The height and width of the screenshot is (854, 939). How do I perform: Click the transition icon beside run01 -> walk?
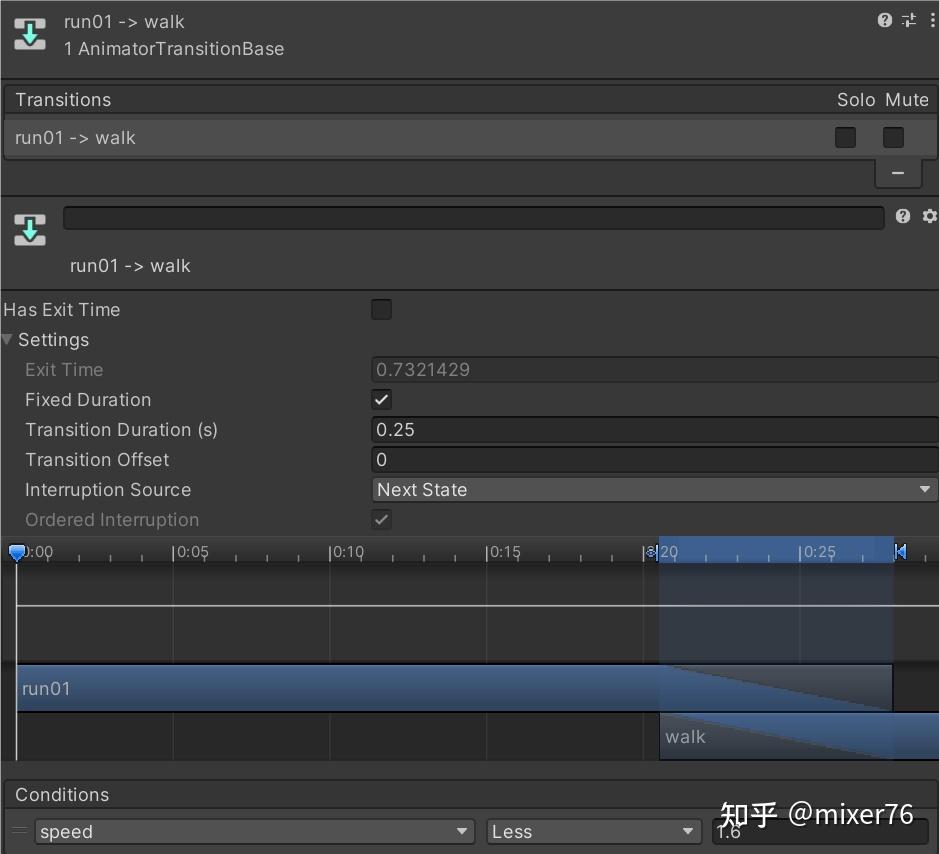coord(29,232)
